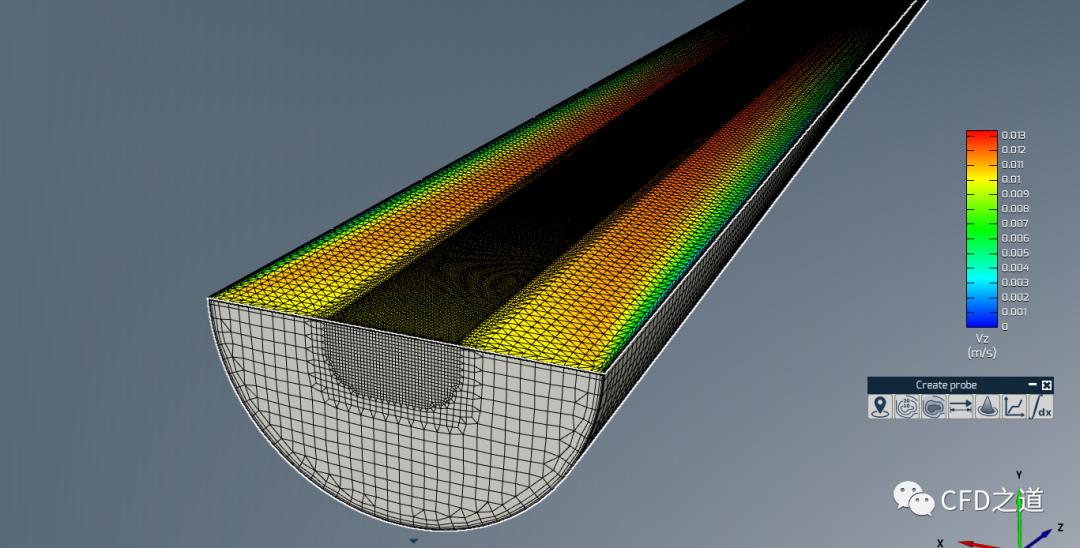Screen dimensions: 1080x548
Task: Close the Create probe panel
Action: 1047,385
